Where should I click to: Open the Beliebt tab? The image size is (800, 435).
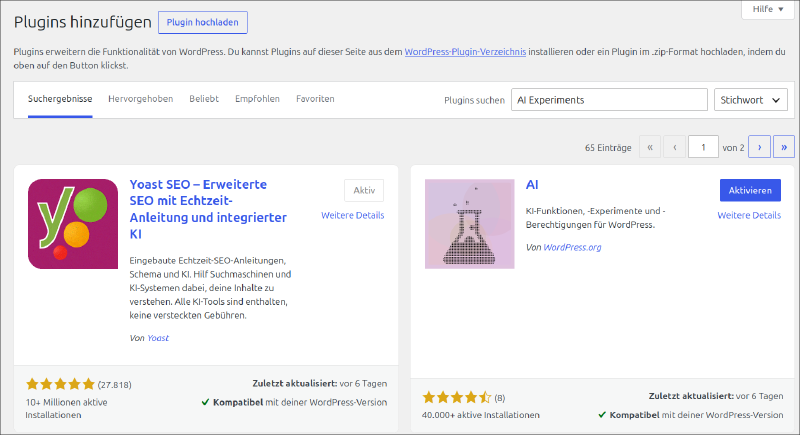[204, 99]
